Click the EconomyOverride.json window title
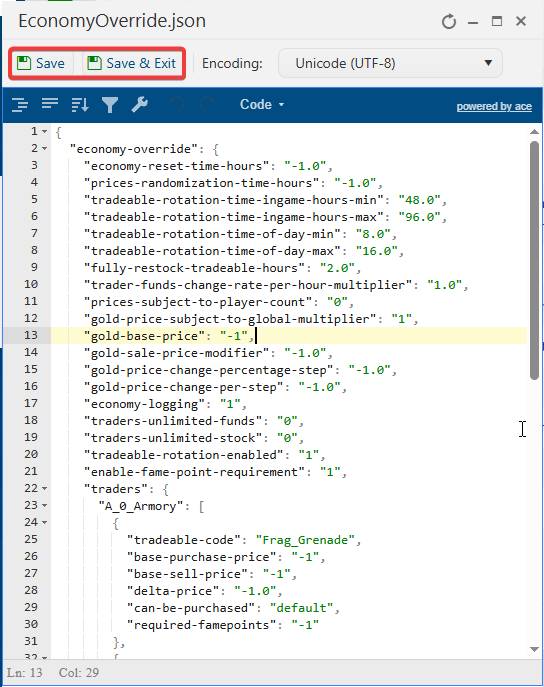544x687 pixels. pos(112,21)
